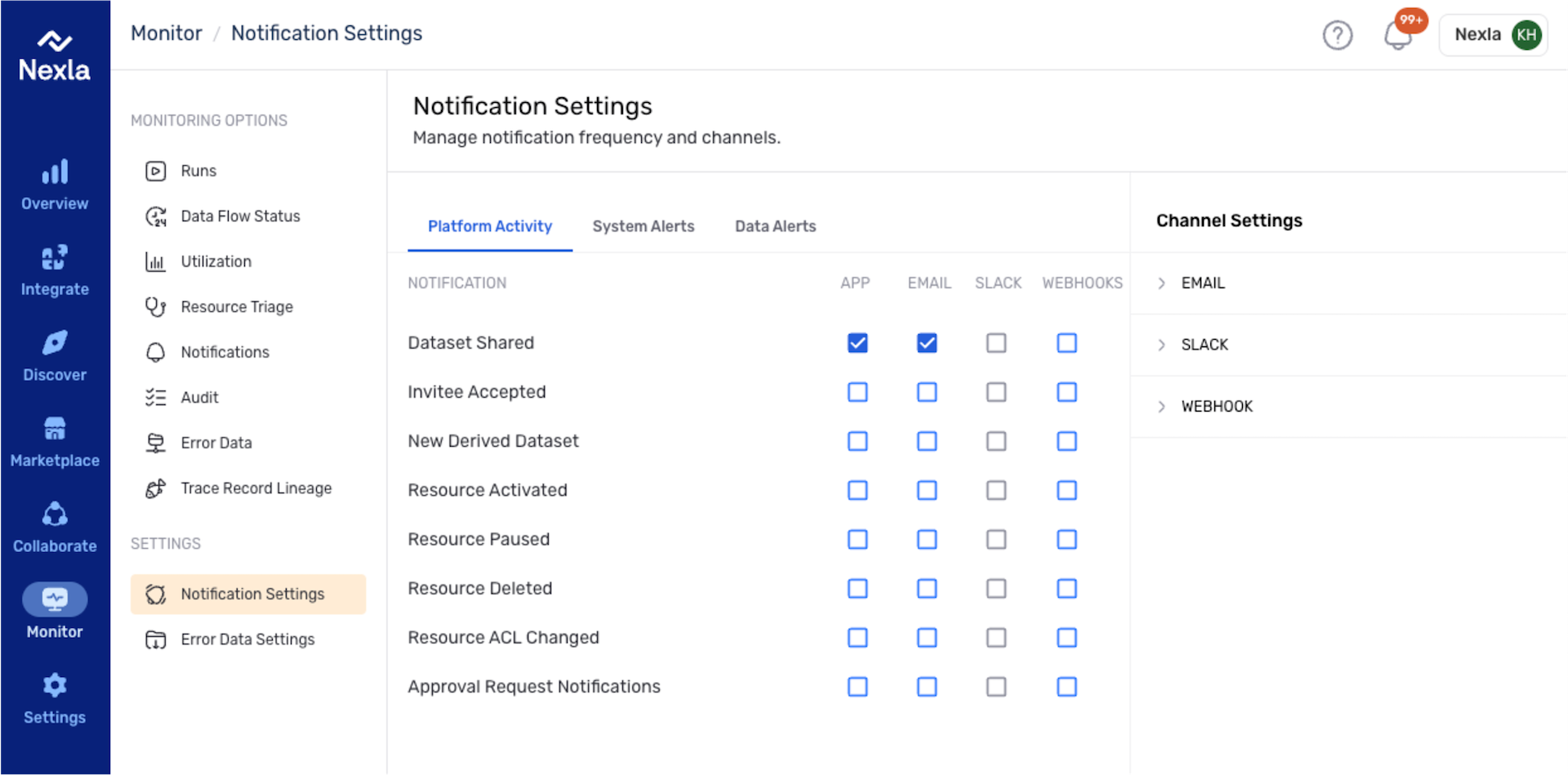
Task: Click the WEBHOOKS column header
Action: [x=1082, y=283]
